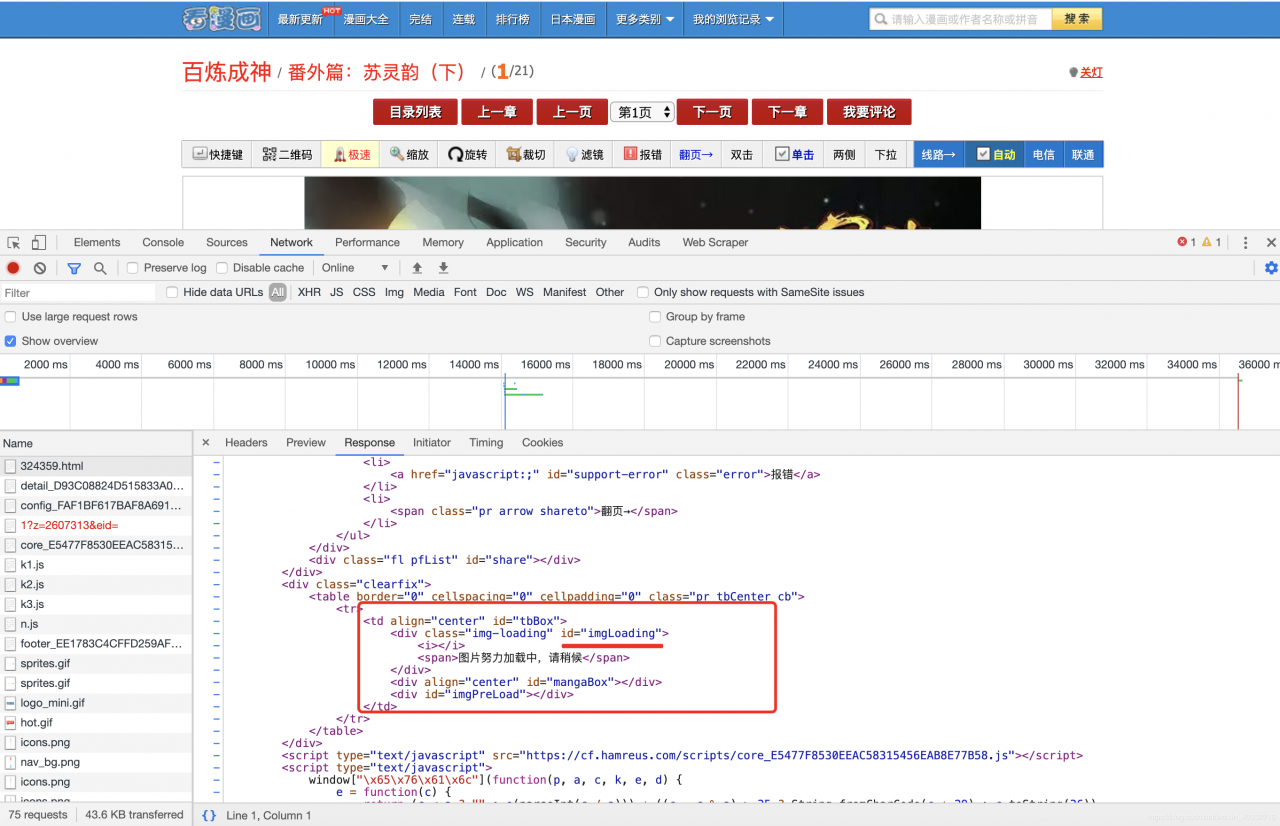Image resolution: width=1280 pixels, height=826 pixels.
Task: Open the 滤镜 filter tool
Action: [584, 155]
